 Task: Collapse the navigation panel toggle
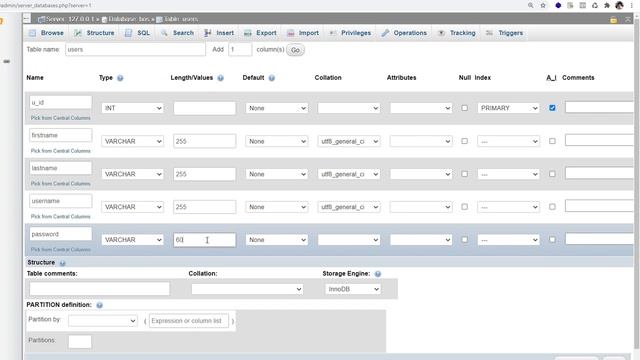pyautogui.click(x=27, y=19)
